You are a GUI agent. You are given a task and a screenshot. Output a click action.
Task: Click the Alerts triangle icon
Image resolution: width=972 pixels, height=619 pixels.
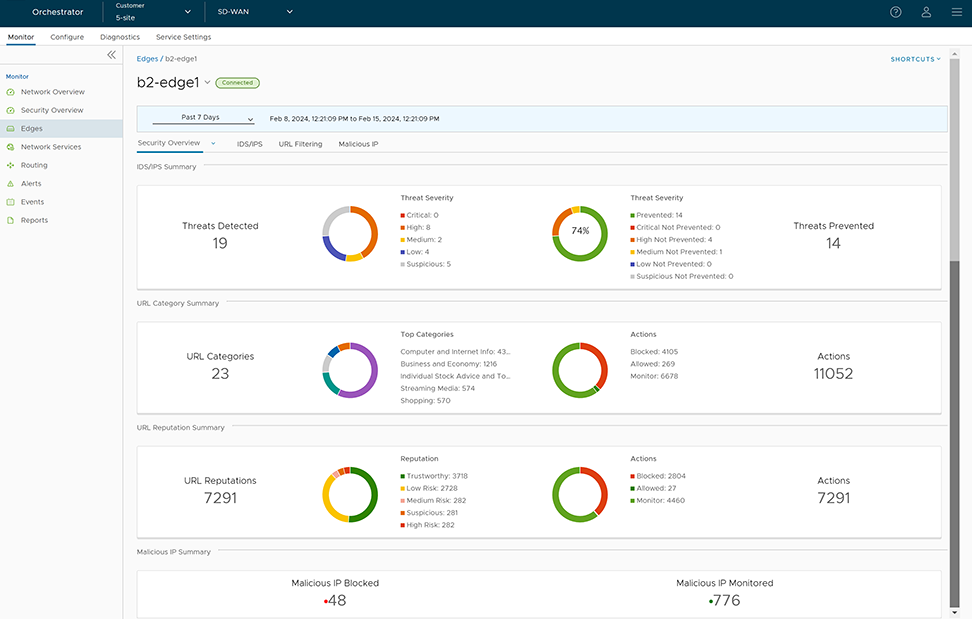(11, 184)
